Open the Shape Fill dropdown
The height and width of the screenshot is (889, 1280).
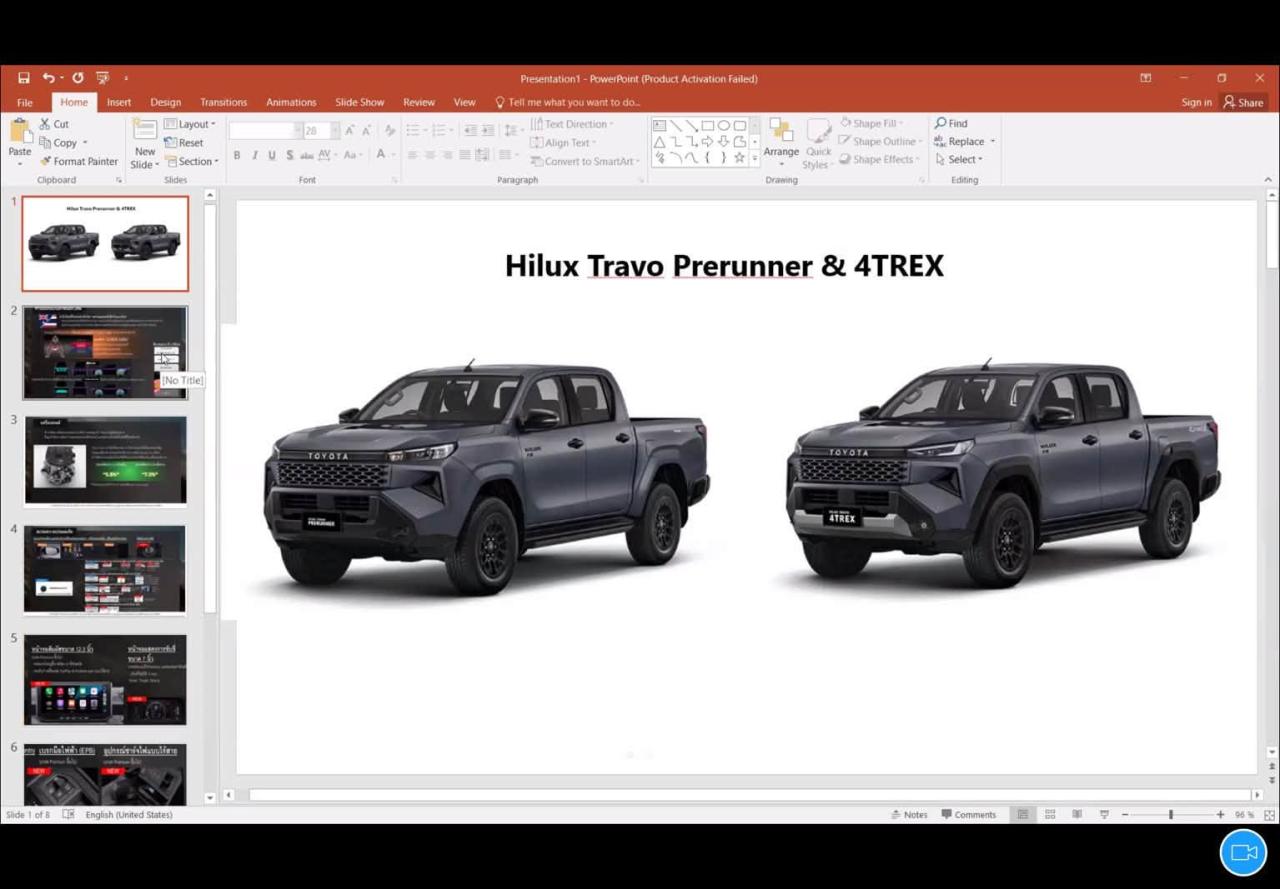(871, 124)
